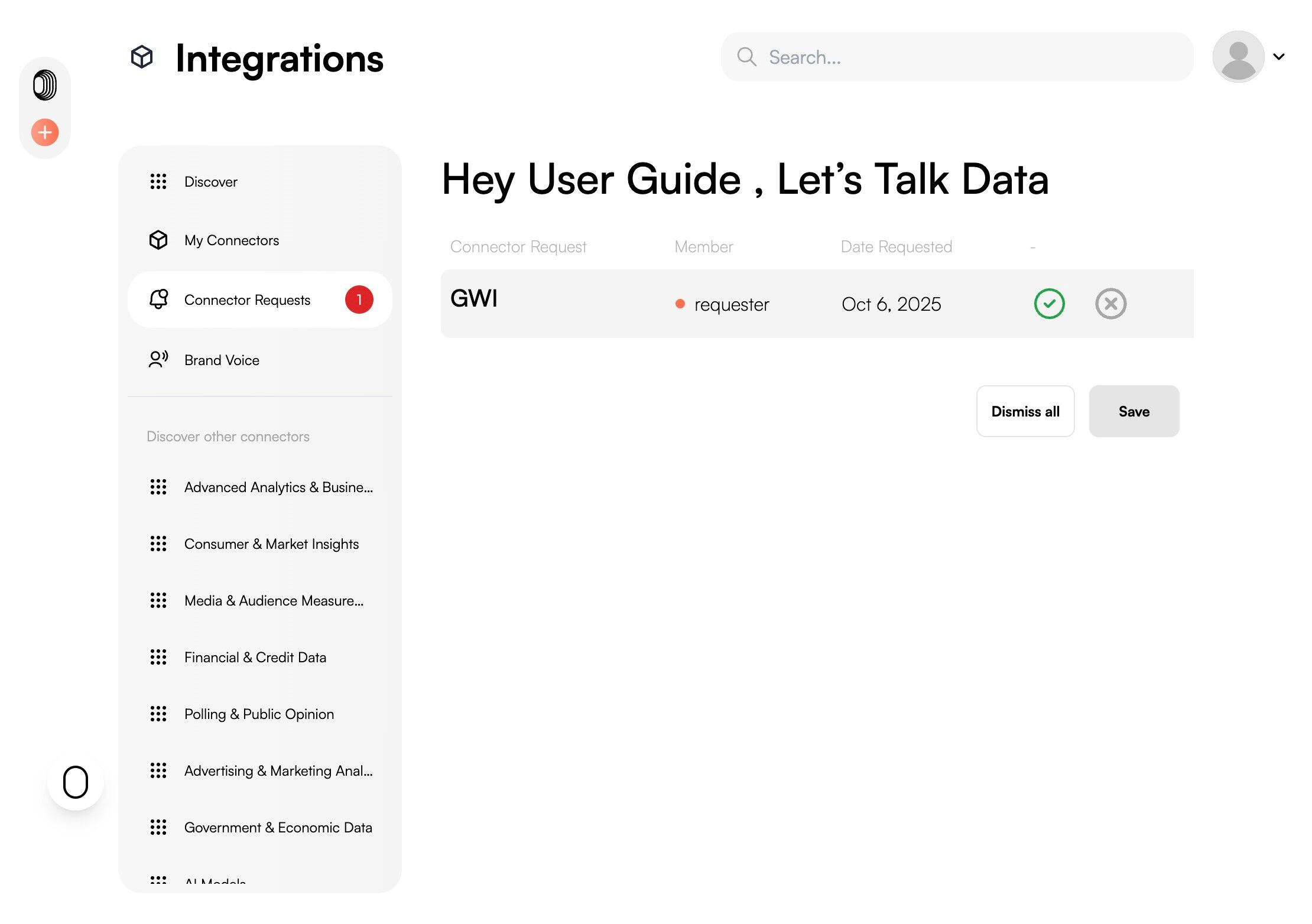Click the orange plus button in sidebar
The image size is (1312, 924).
(x=45, y=132)
